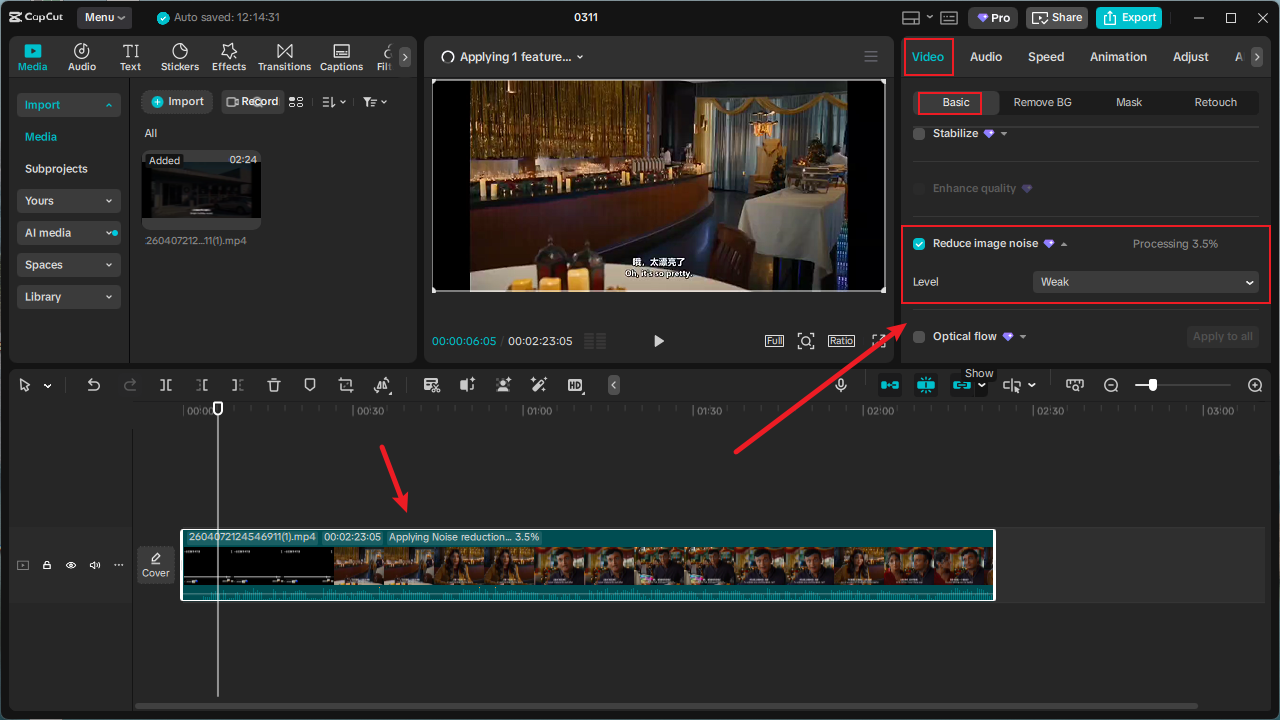
Task: Select the Split tool icon
Action: [165, 385]
